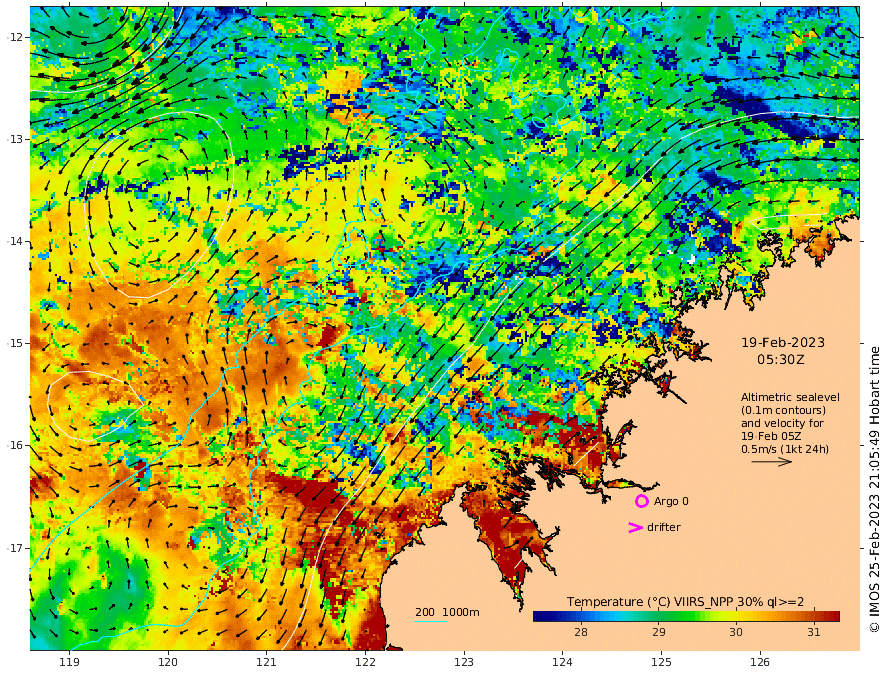
Task: Click latitude axis label -12
Action: point(14,37)
